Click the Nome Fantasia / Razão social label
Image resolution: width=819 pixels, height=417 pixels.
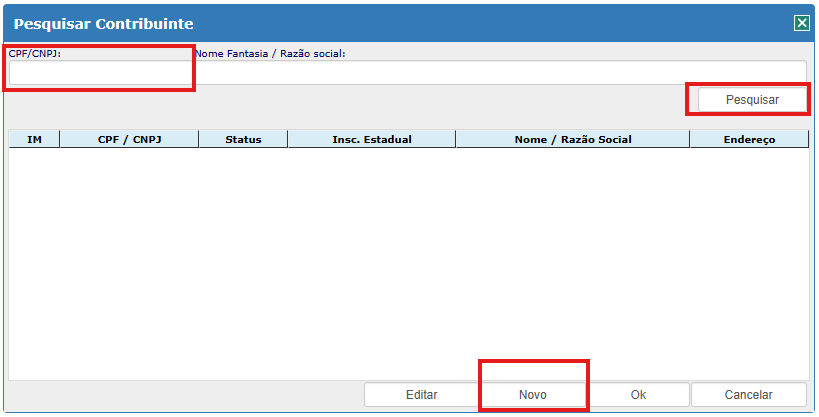click(270, 53)
